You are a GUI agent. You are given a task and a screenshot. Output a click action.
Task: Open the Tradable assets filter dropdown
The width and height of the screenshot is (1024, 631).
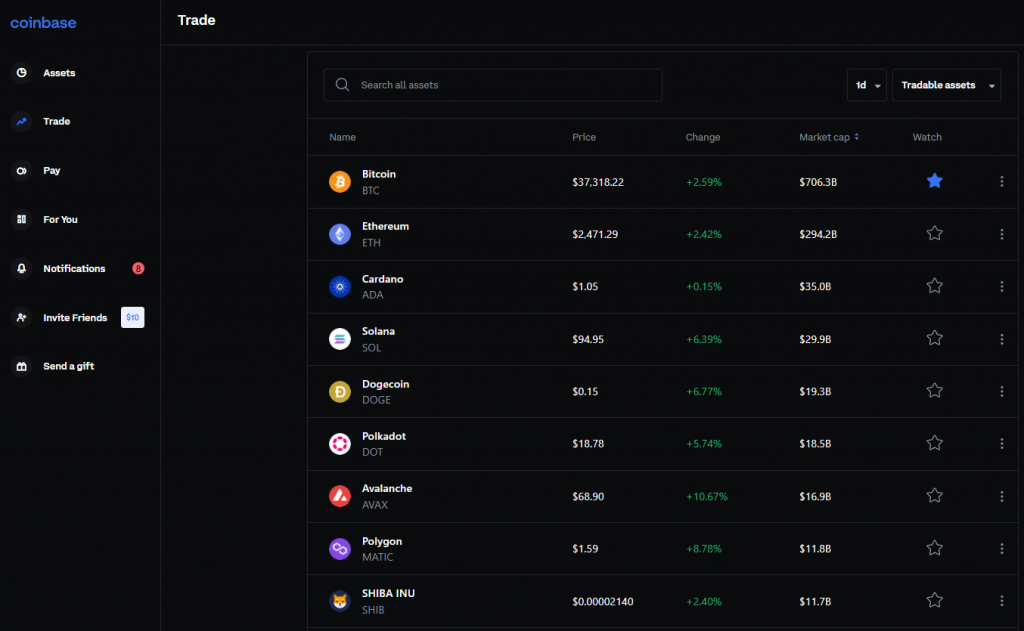click(x=946, y=85)
